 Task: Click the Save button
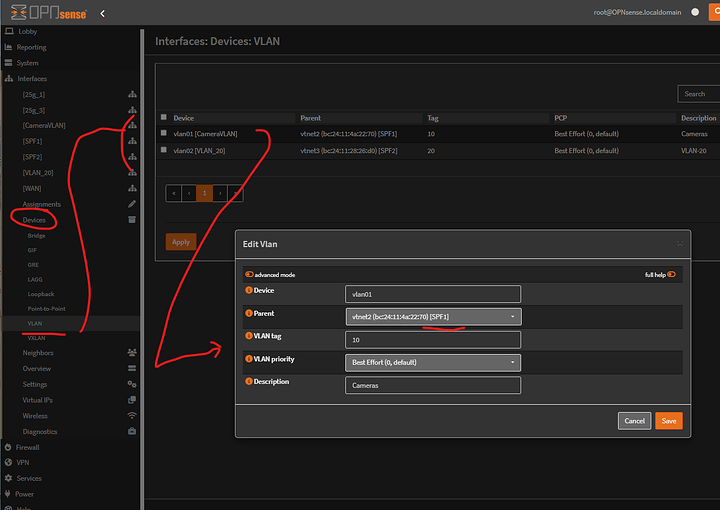(668, 421)
